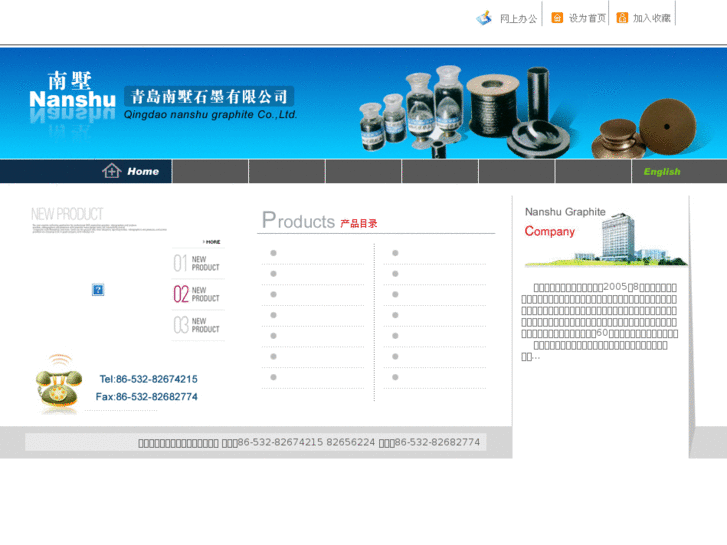Select the 设为首页 link
This screenshot has height=545, width=727.
587,18
